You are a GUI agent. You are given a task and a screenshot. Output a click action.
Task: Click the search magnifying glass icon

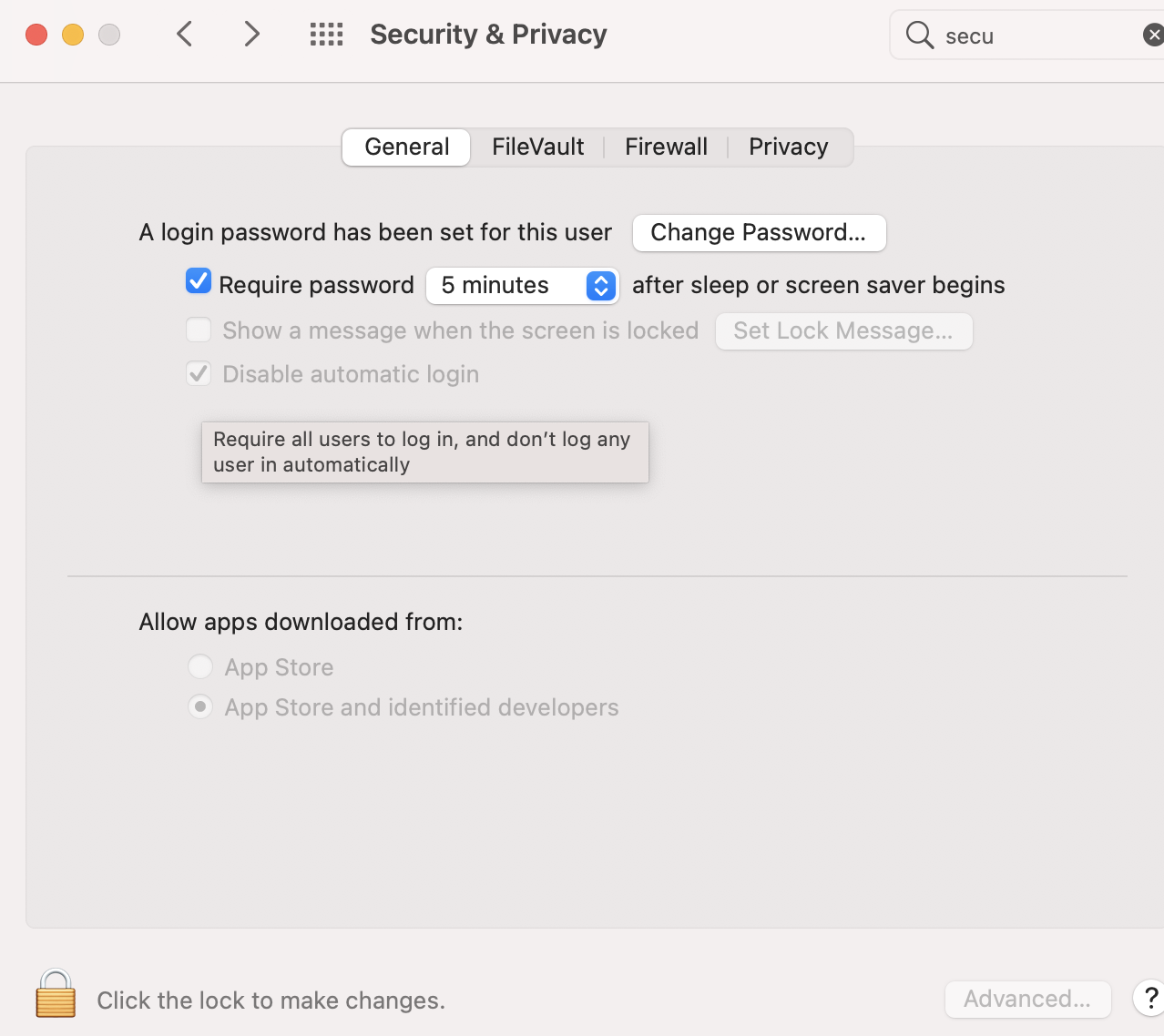point(920,36)
